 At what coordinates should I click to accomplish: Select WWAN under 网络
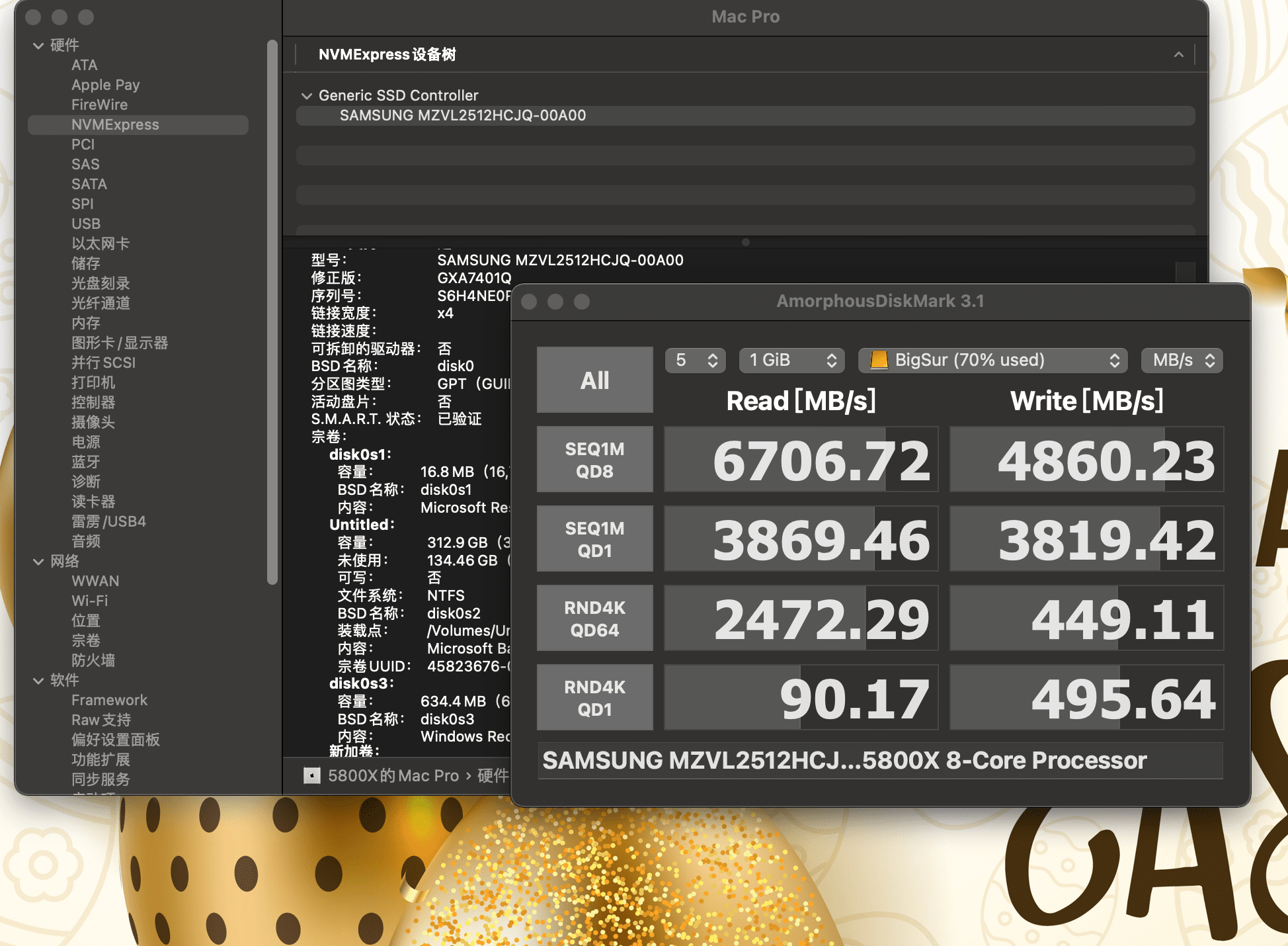(x=95, y=581)
